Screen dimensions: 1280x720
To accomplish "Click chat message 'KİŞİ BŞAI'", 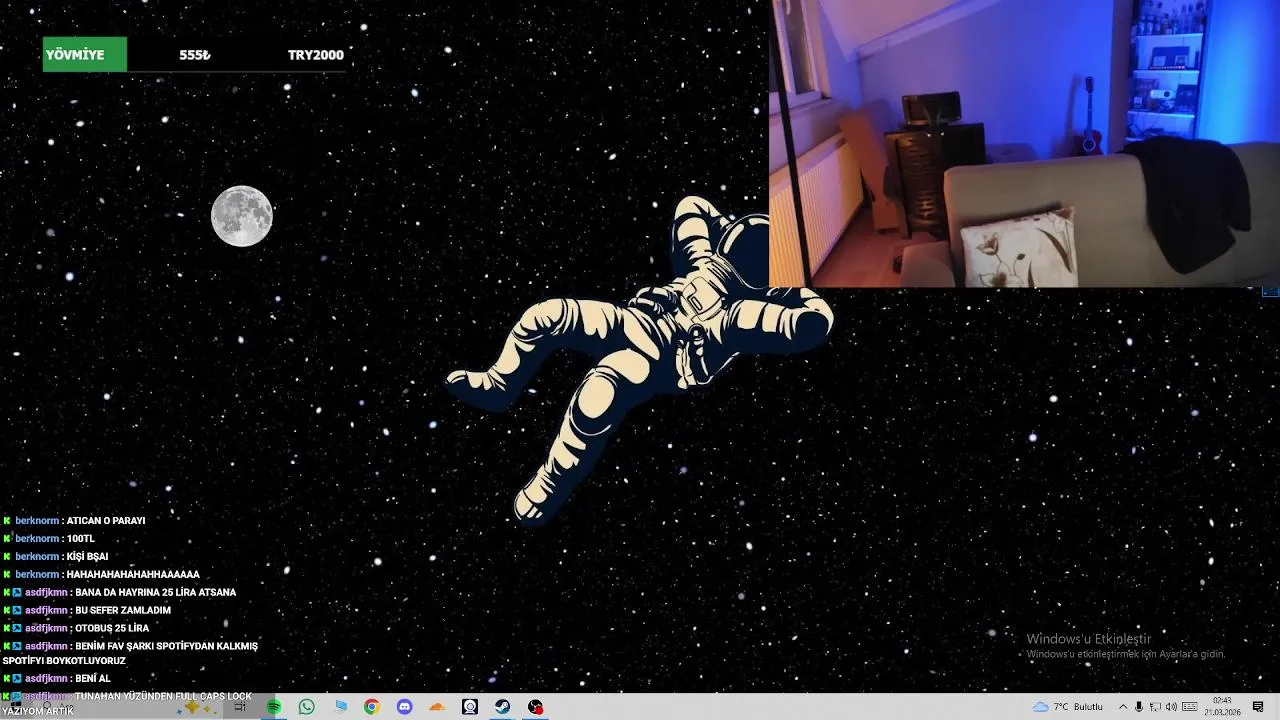I will pyautogui.click(x=87, y=557).
